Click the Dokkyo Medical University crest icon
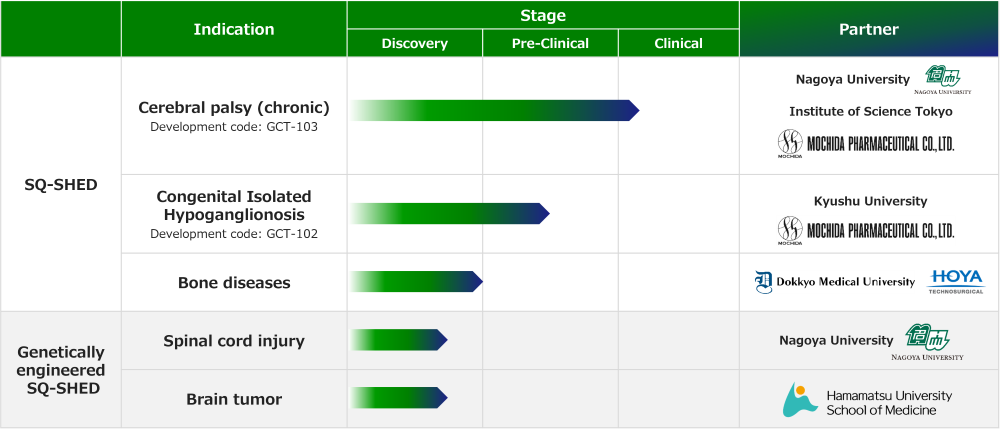 (763, 282)
